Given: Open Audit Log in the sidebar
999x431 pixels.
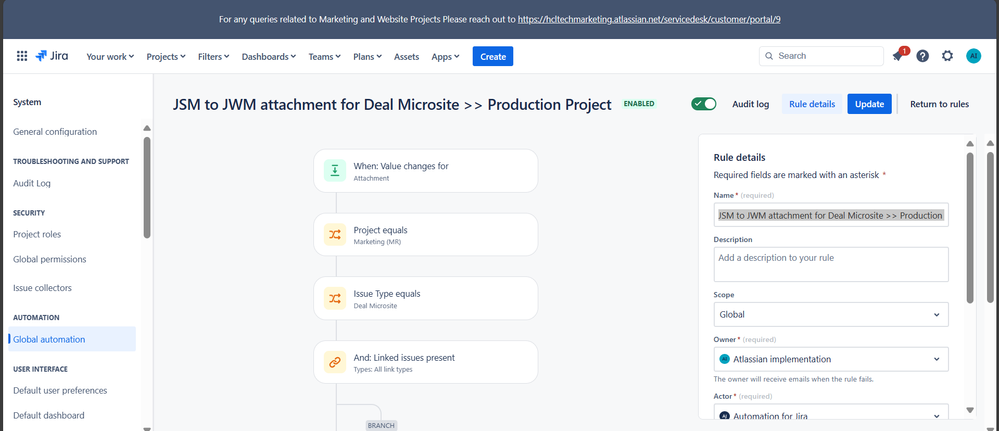Looking at the screenshot, I should pos(32,183).
